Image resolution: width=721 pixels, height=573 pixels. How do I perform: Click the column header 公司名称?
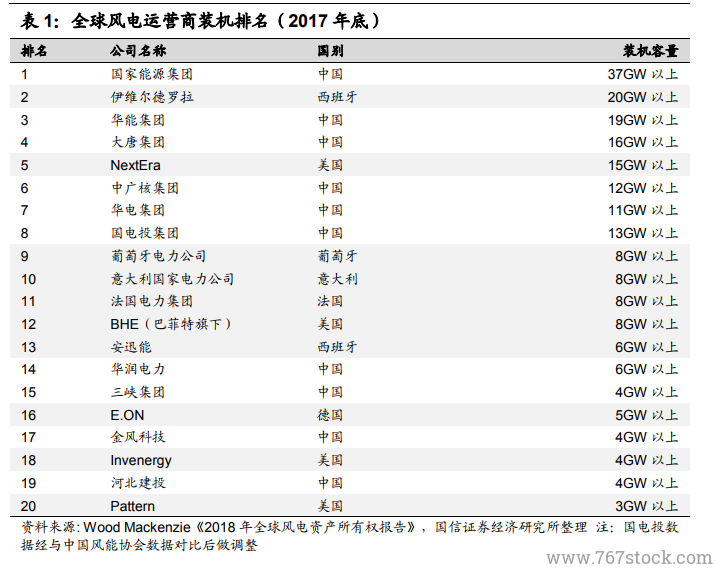coord(138,51)
